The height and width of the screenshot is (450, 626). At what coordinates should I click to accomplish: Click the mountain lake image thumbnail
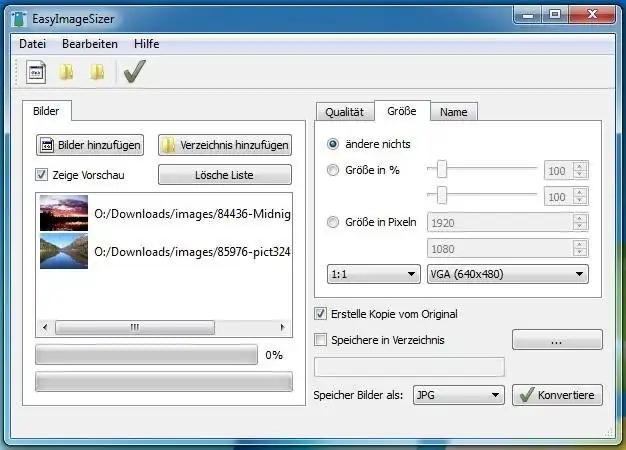pos(64,251)
